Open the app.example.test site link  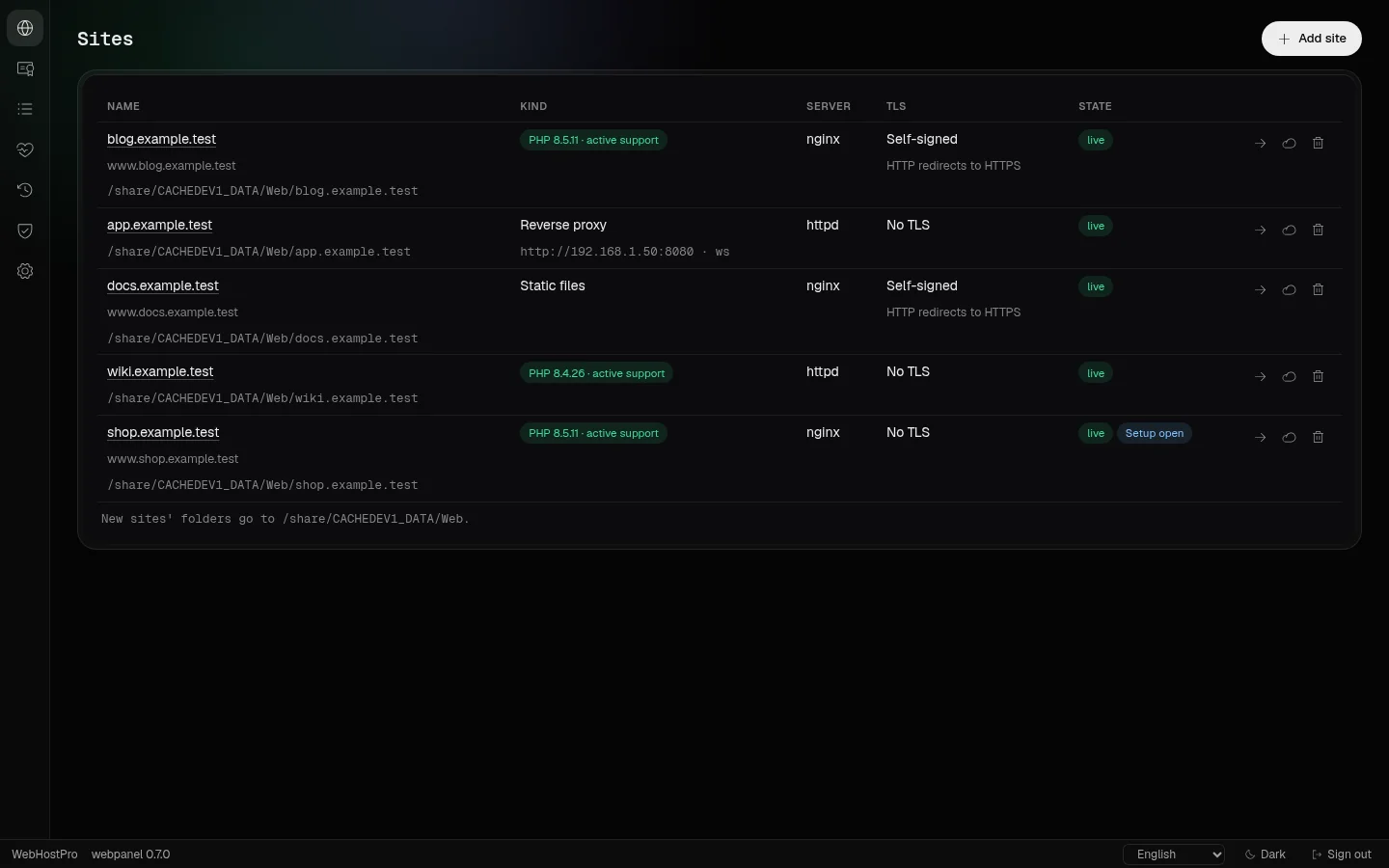[159, 225]
